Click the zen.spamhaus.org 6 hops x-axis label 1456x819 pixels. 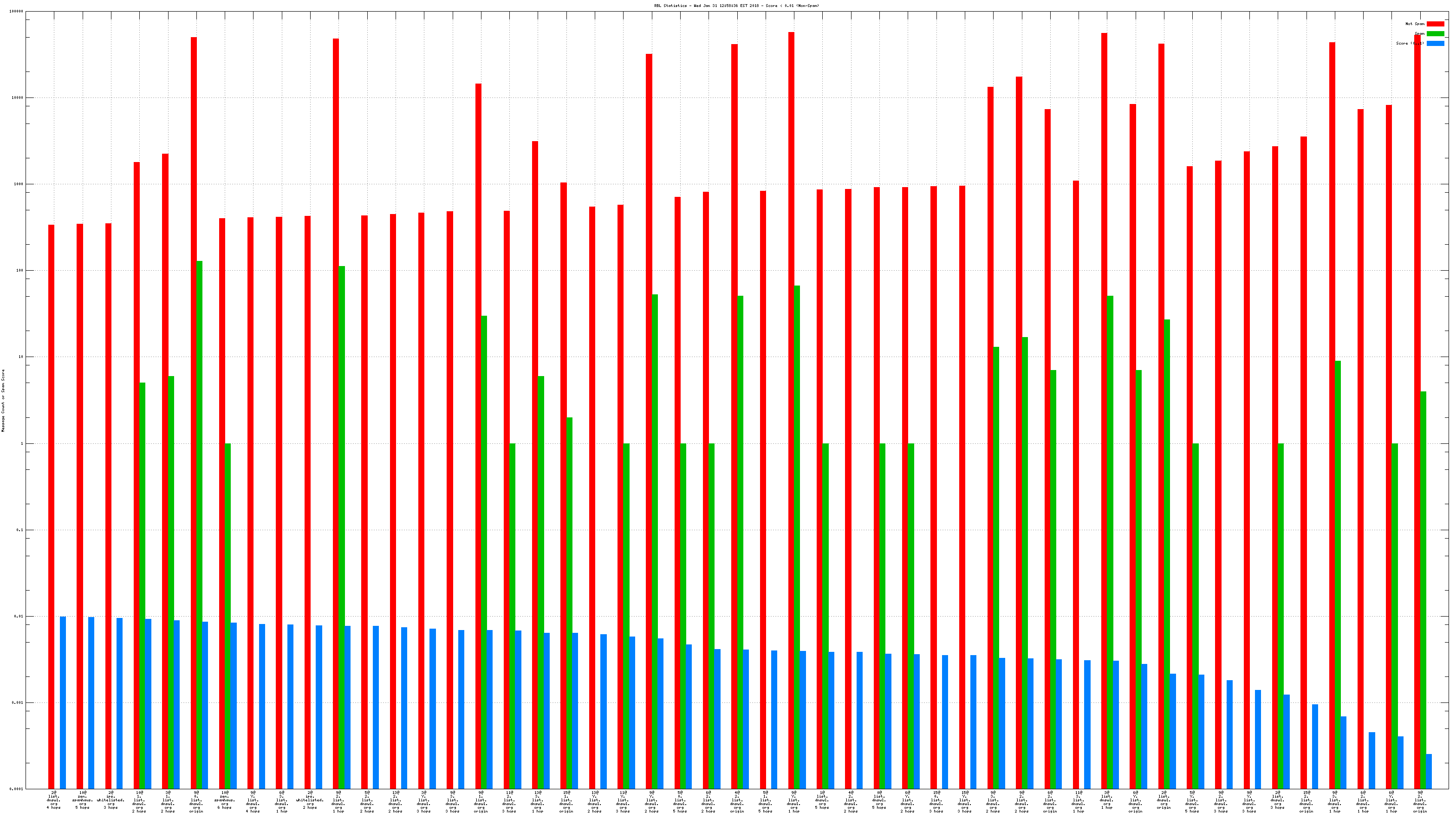(x=224, y=800)
